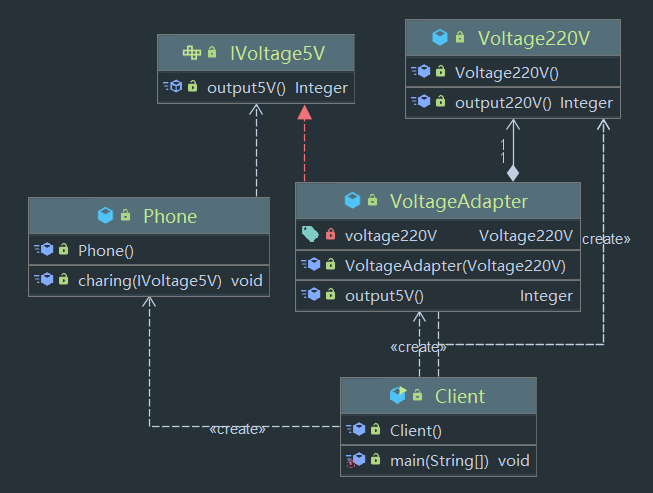
Task: Select the Phone() constructor row
Action: [149, 250]
